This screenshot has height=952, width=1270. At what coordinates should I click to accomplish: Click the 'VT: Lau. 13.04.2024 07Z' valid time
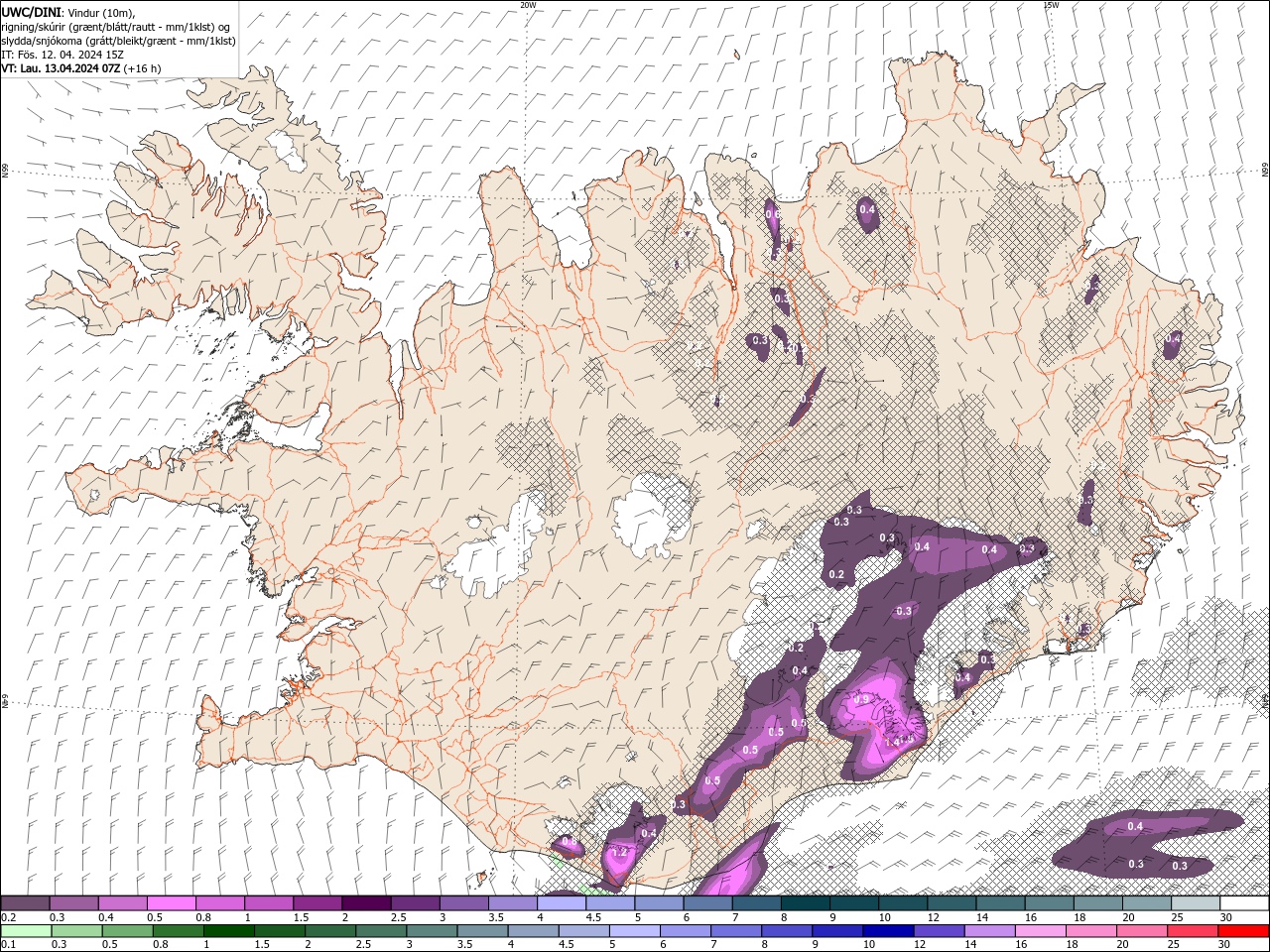pyautogui.click(x=62, y=68)
